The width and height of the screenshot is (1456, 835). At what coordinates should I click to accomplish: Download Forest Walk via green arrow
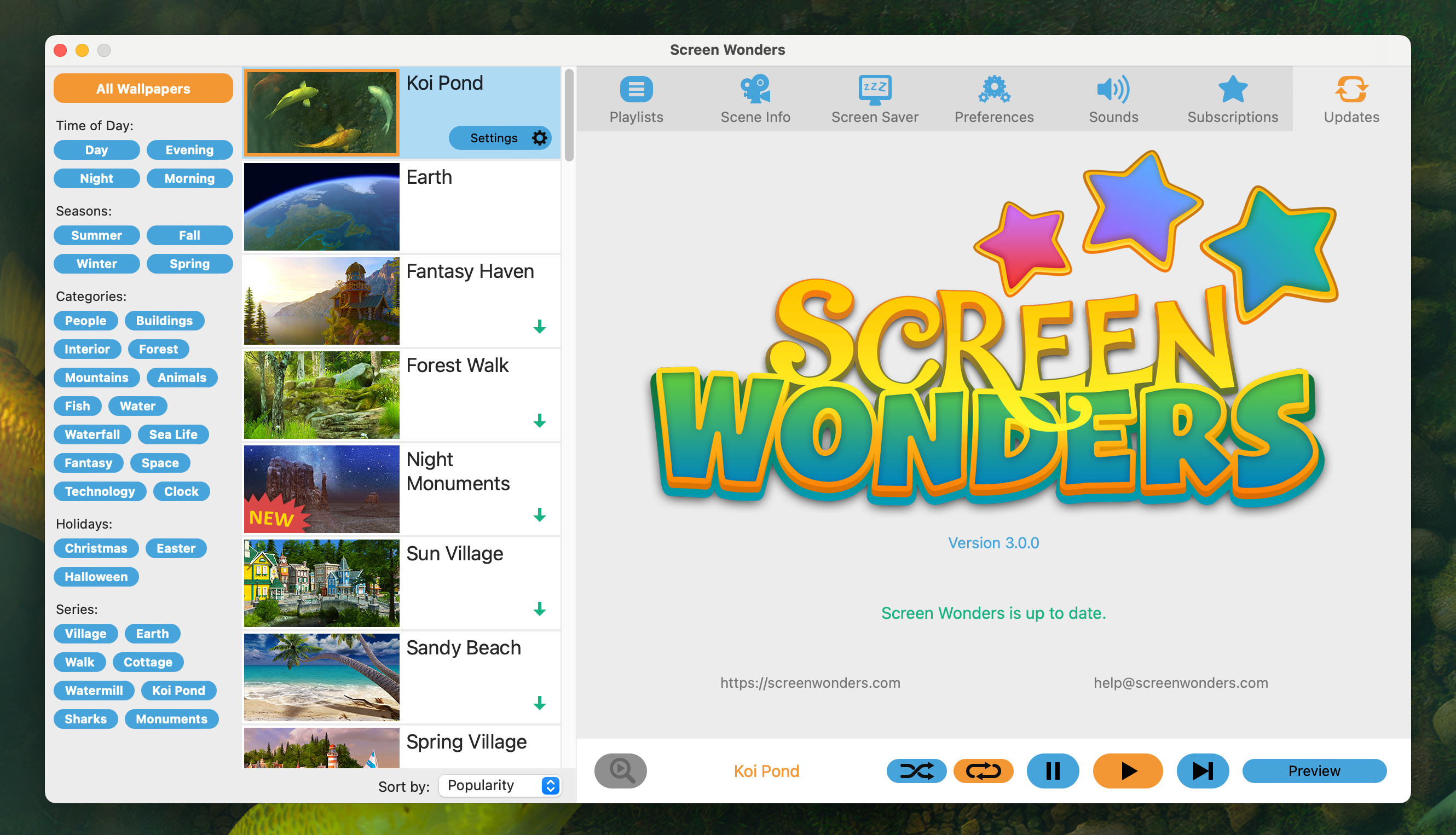click(x=539, y=421)
